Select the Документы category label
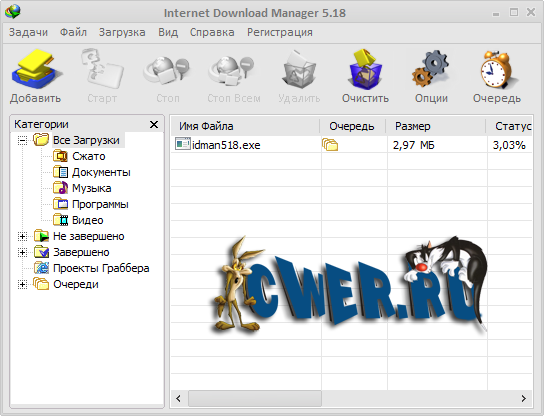 click(x=101, y=172)
